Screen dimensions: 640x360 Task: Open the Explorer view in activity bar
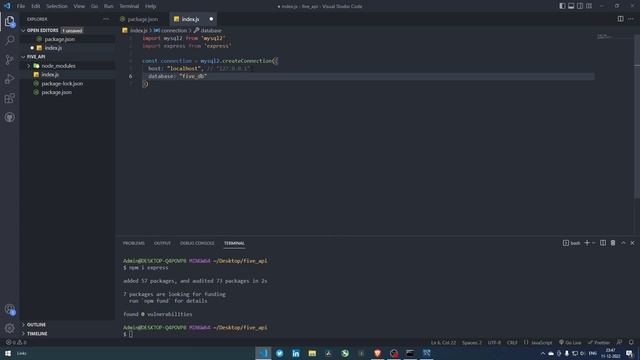point(9,21)
